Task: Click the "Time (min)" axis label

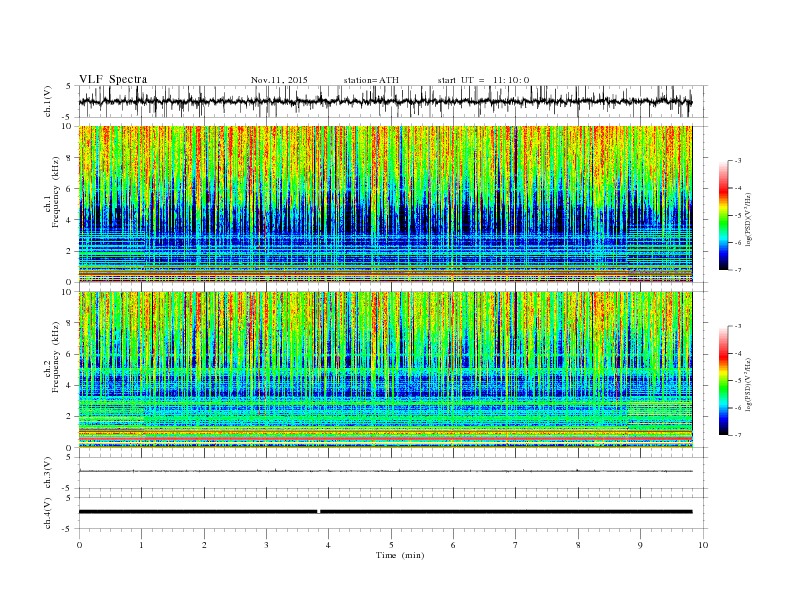Action: point(400,555)
